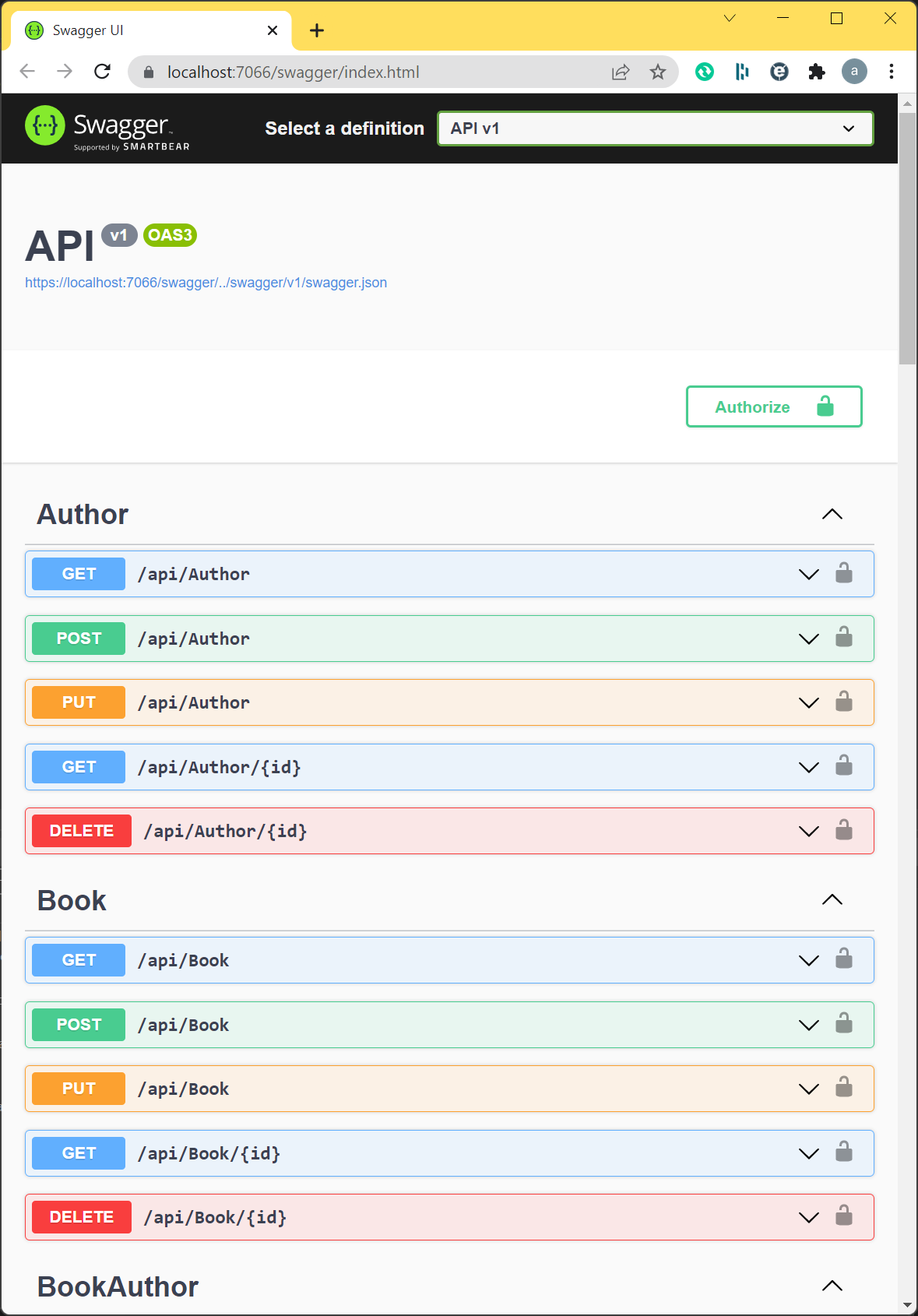Click lock icon on GET /api/Book/{id} row
Image resolution: width=918 pixels, height=1316 pixels.
click(844, 1152)
